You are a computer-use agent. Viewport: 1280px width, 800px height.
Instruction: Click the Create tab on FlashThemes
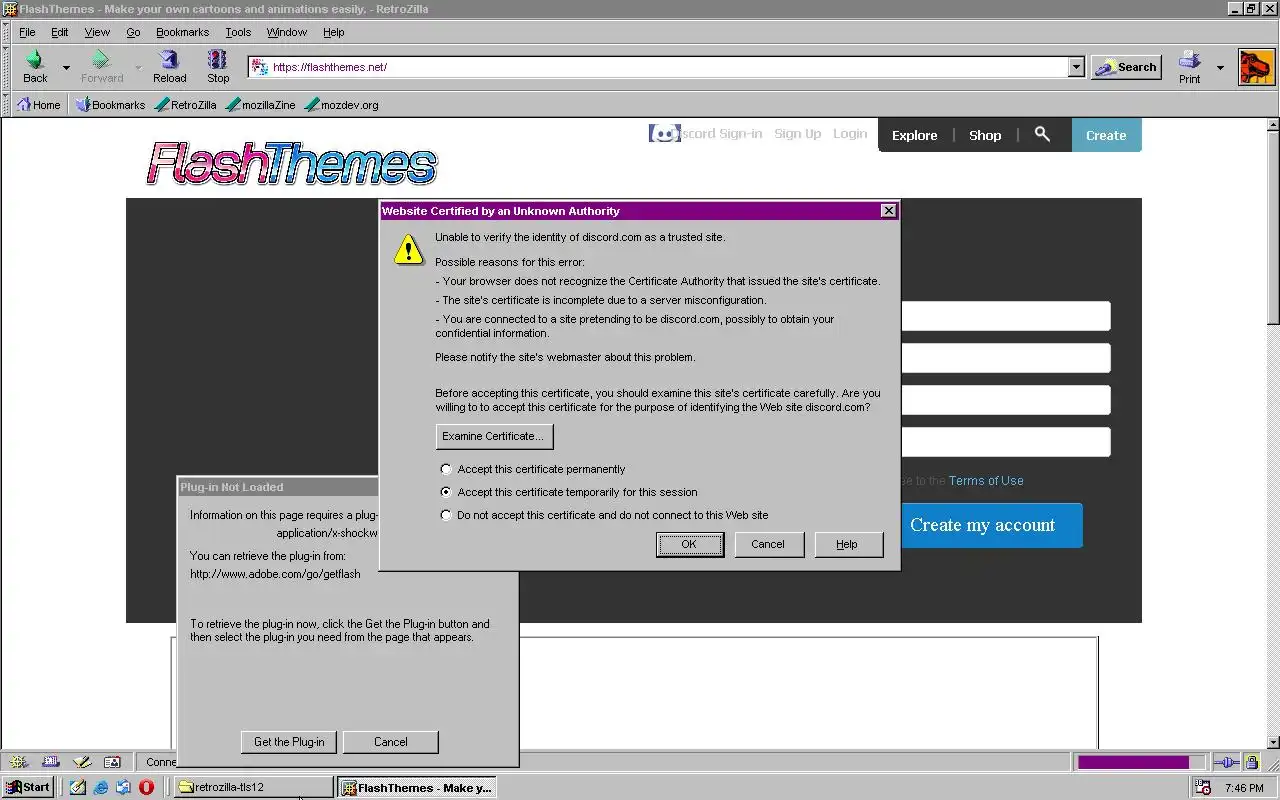coord(1106,135)
